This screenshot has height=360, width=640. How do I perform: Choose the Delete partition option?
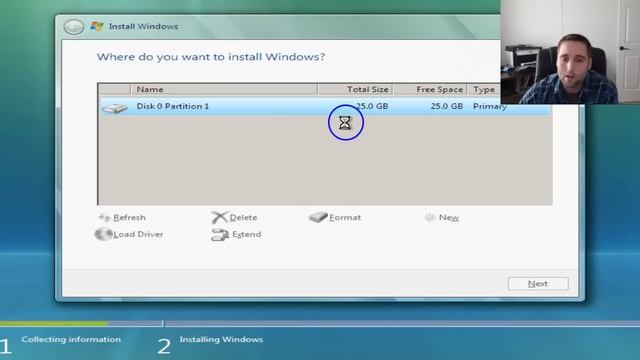(x=243, y=218)
